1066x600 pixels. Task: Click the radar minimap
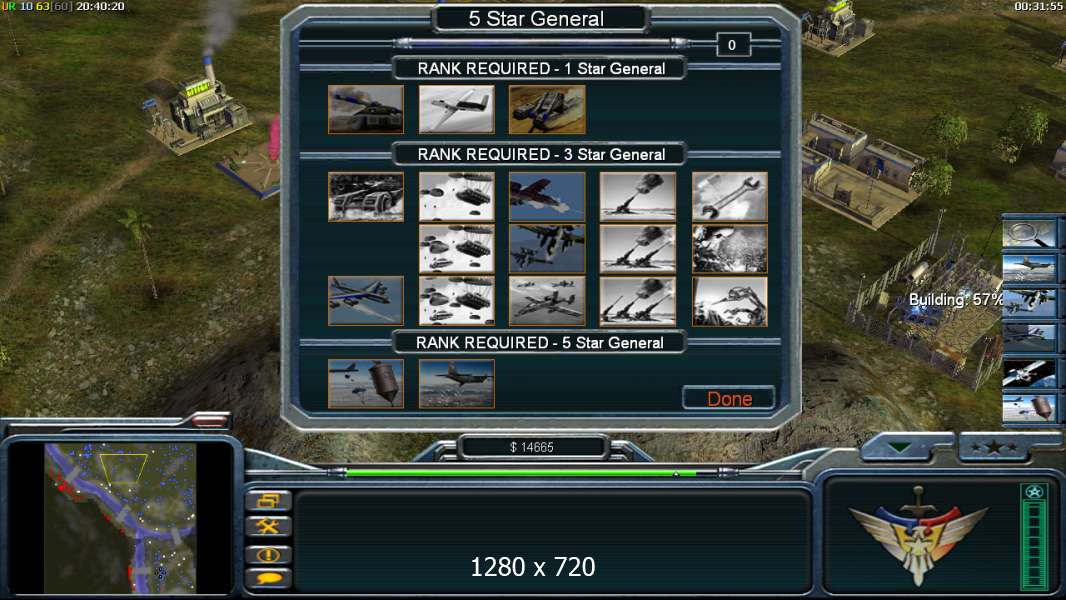120,518
